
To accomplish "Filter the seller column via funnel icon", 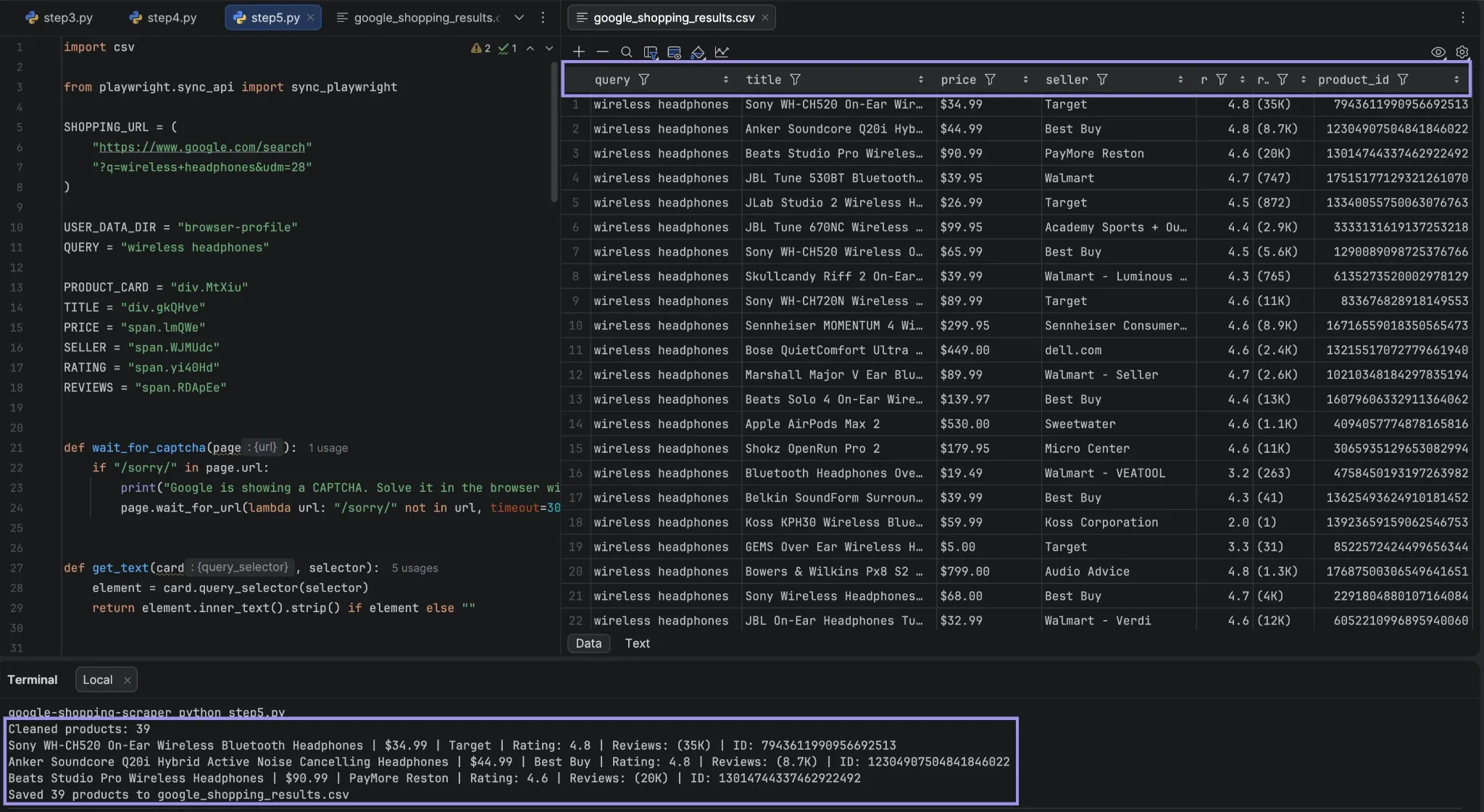I will click(x=1101, y=80).
